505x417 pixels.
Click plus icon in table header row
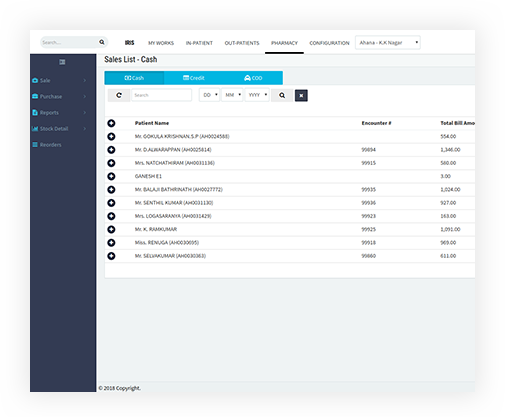(111, 123)
